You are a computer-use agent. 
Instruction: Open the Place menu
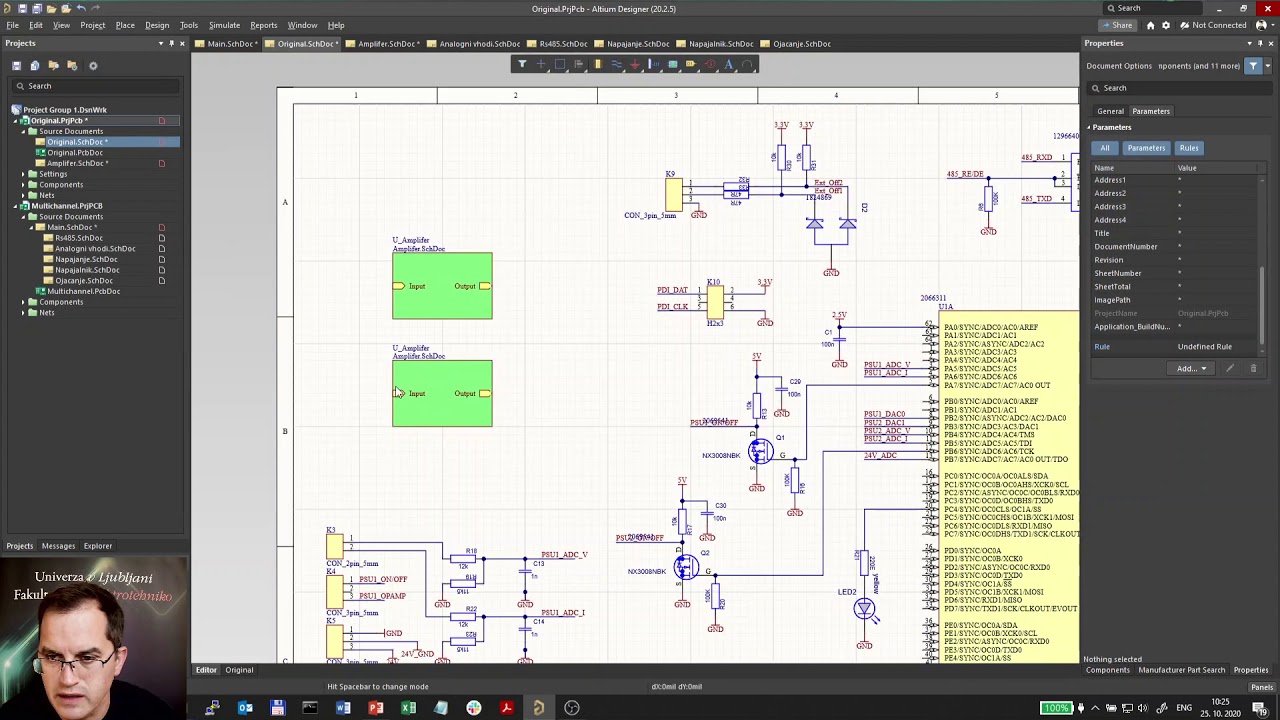(x=125, y=25)
